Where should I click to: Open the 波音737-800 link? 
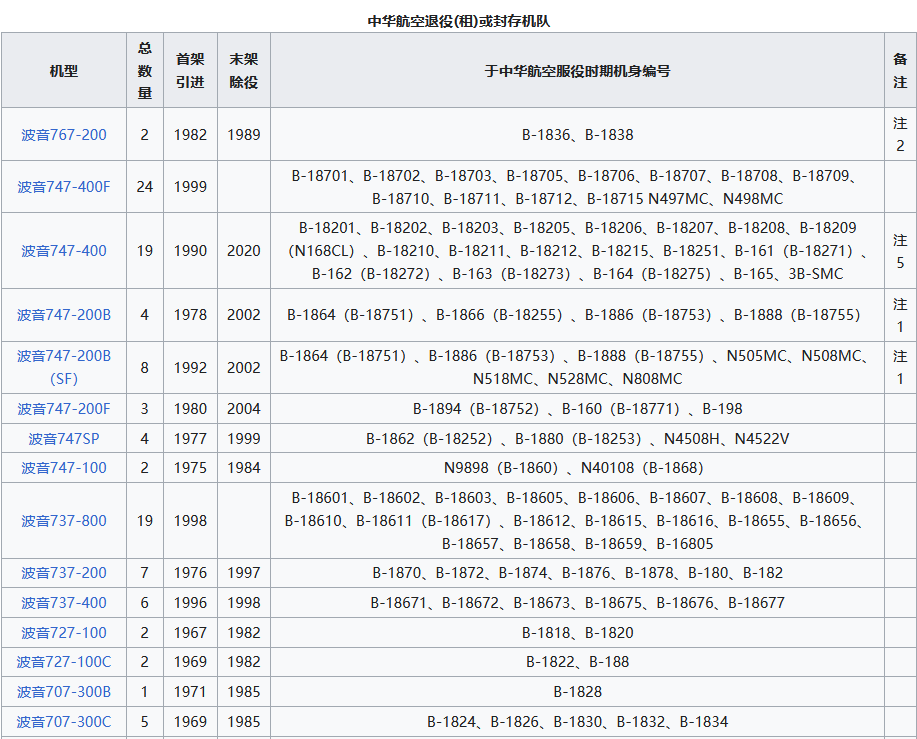[64, 520]
